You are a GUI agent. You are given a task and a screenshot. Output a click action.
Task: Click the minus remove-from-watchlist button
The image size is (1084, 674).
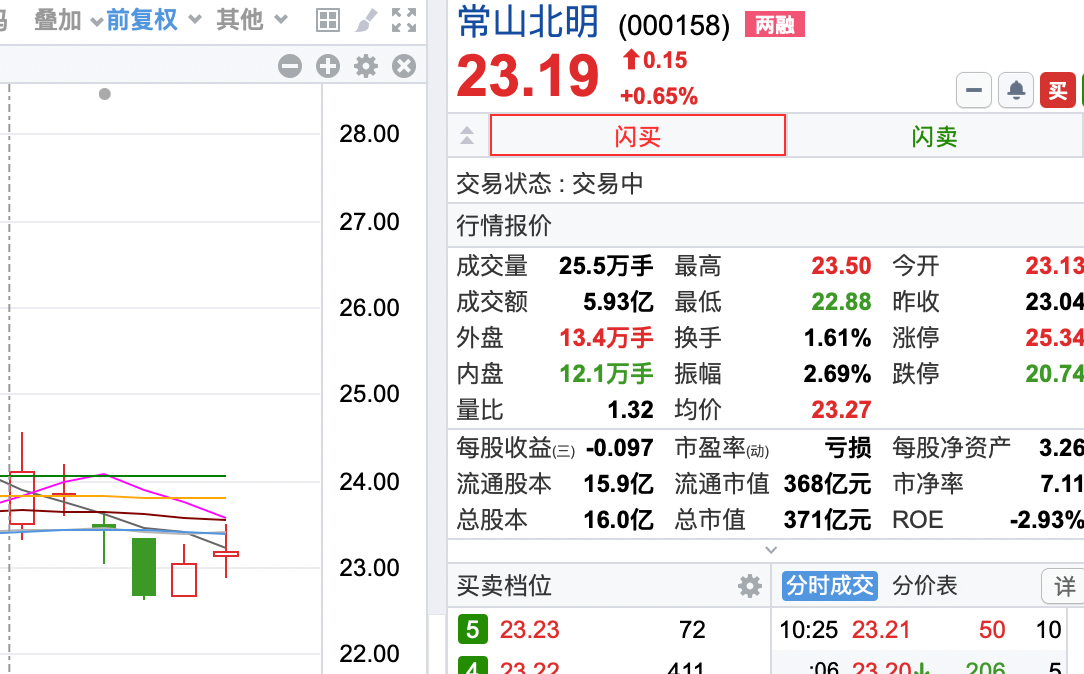(974, 90)
